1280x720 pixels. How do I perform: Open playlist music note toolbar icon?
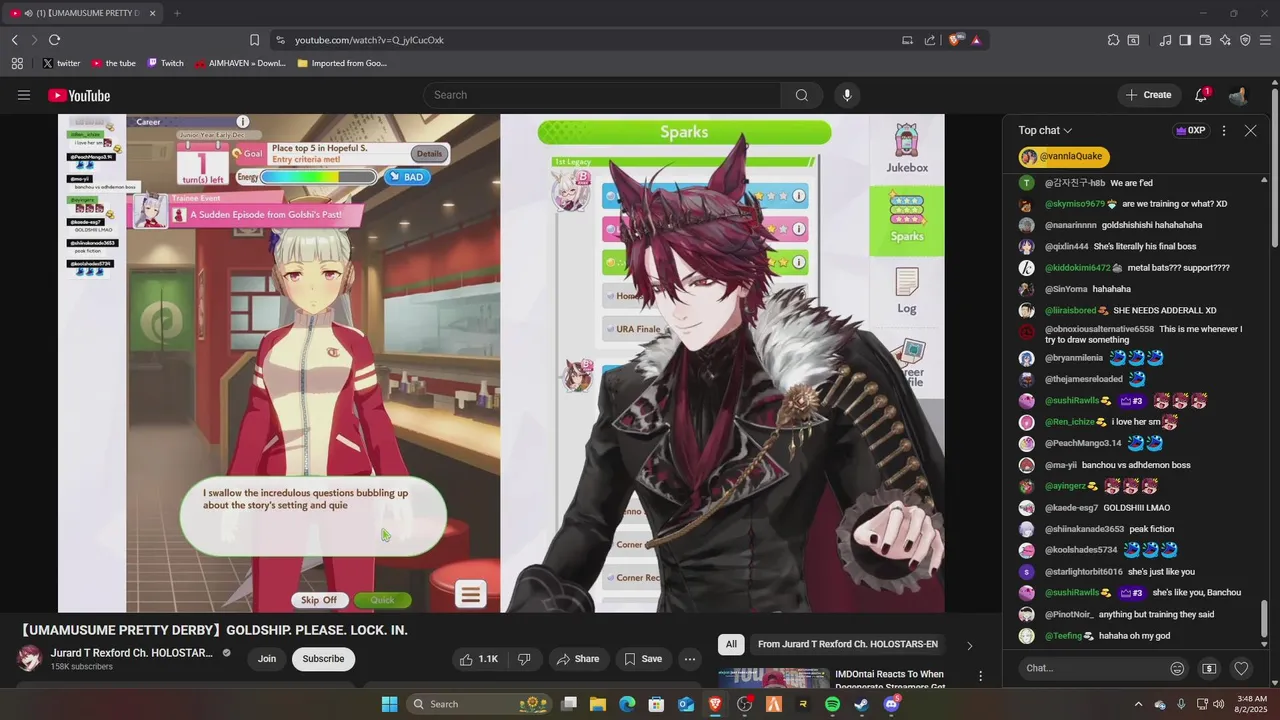[1165, 40]
